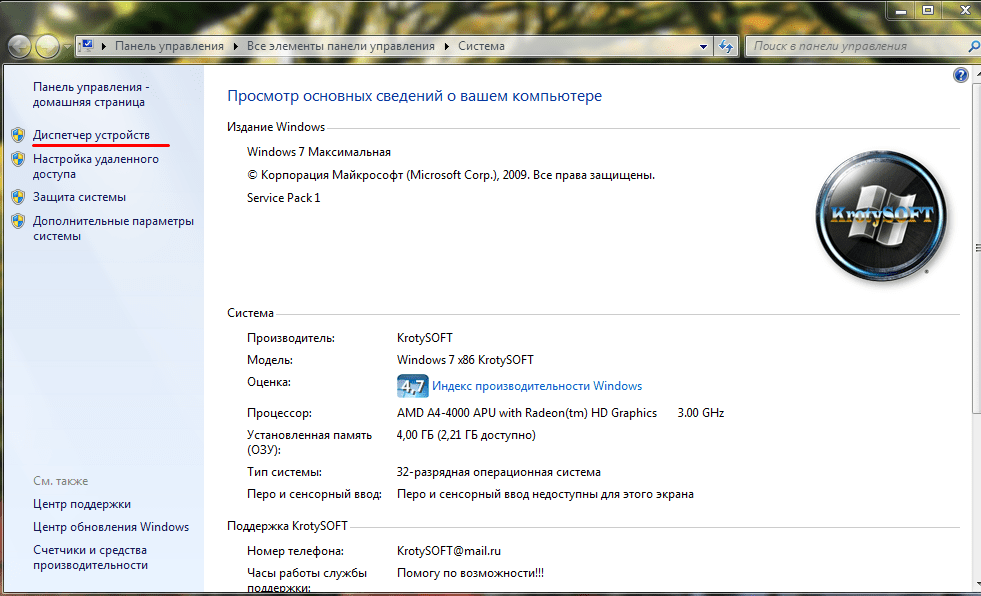This screenshot has height=596, width=981.
Task: Click shield icon beside Защита системы
Action: (x=18, y=197)
